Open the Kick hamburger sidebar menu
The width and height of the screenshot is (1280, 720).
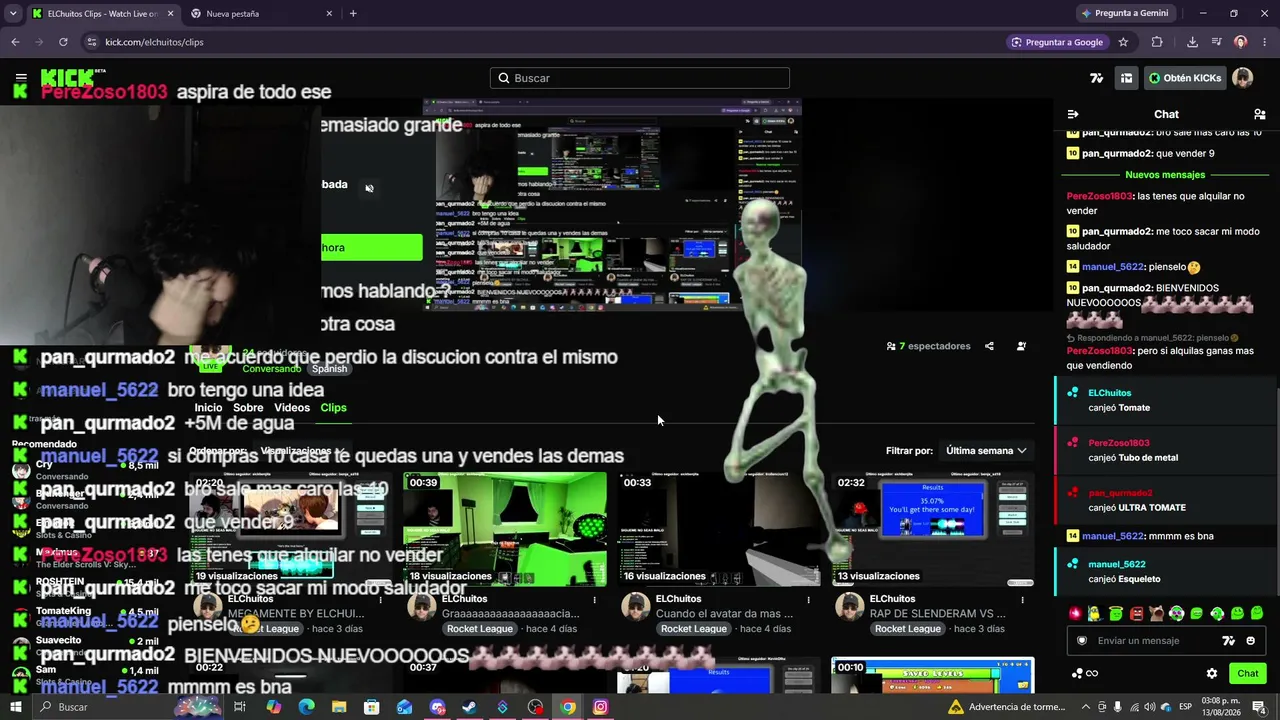[21, 78]
